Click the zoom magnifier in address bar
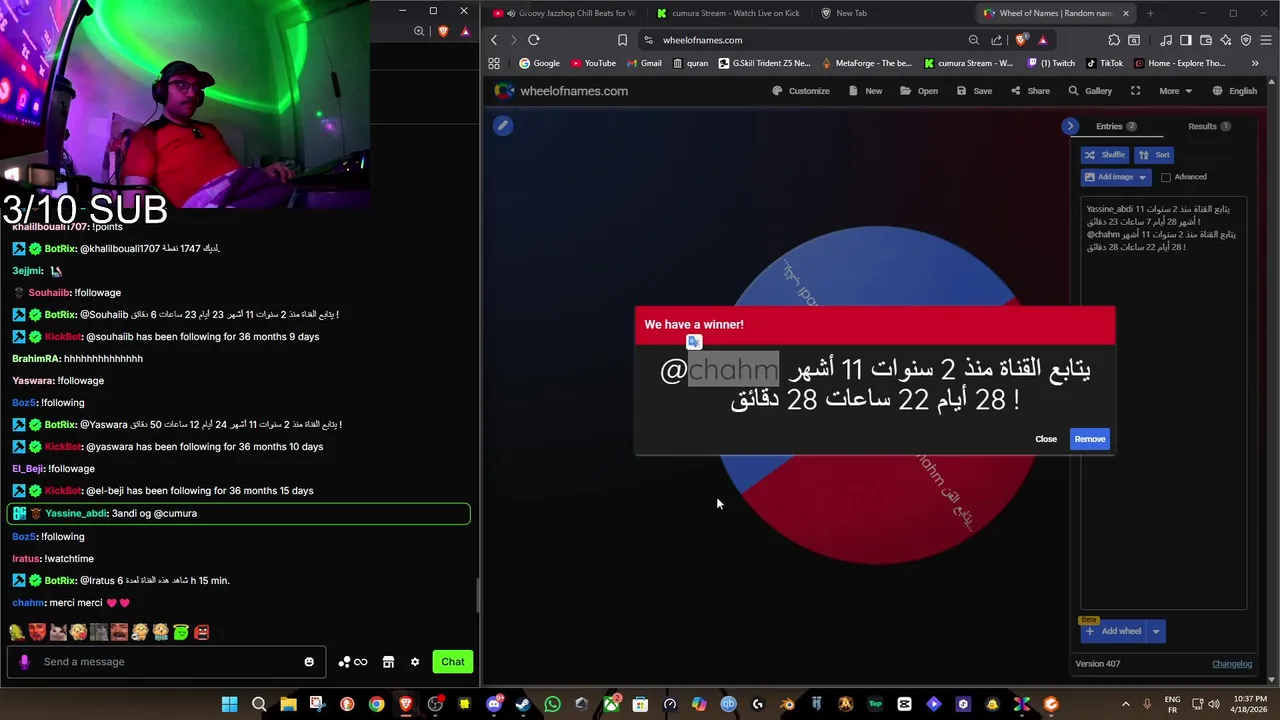 coord(974,40)
